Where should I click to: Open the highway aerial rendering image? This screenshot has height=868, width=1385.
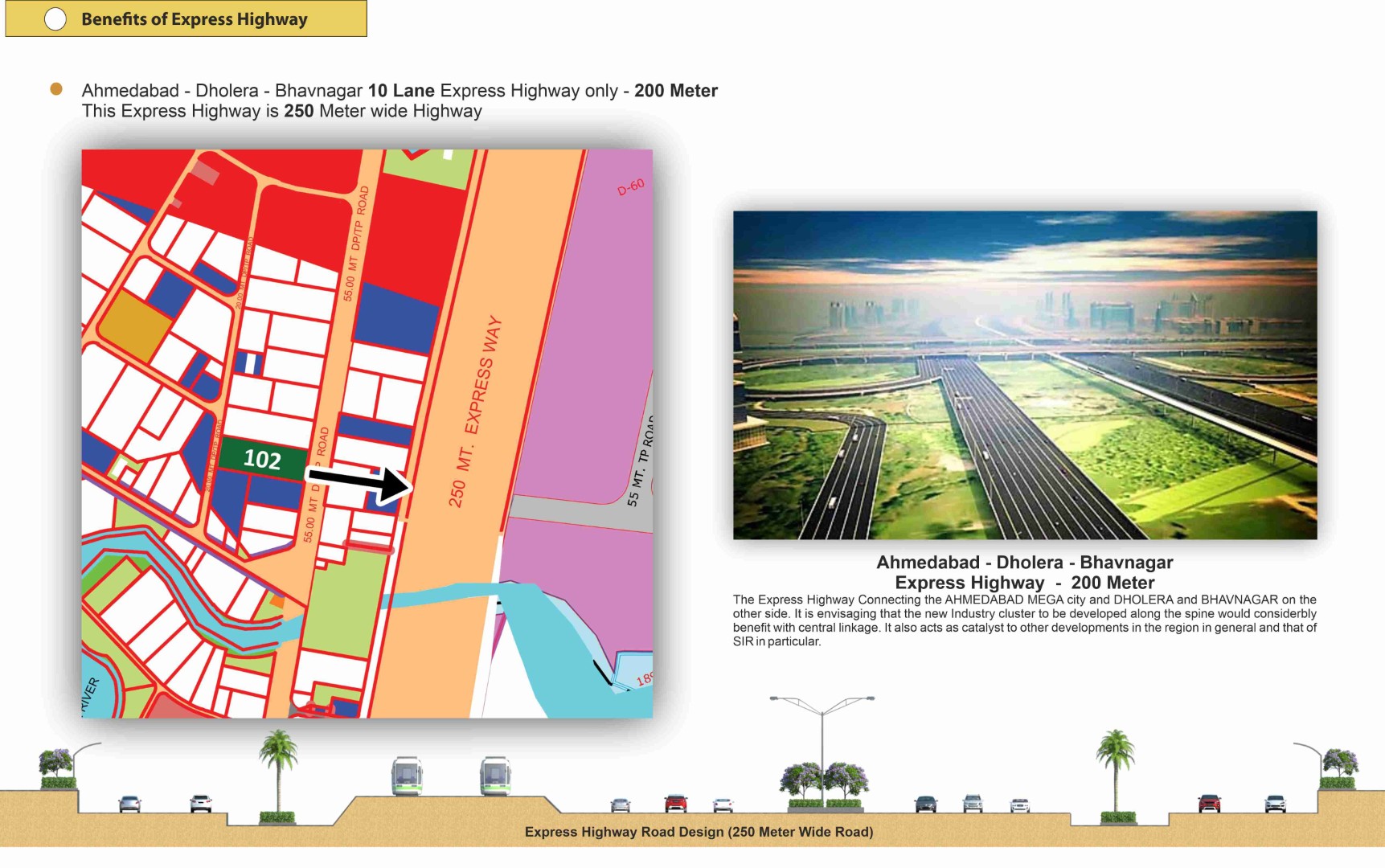[x=1025, y=375]
